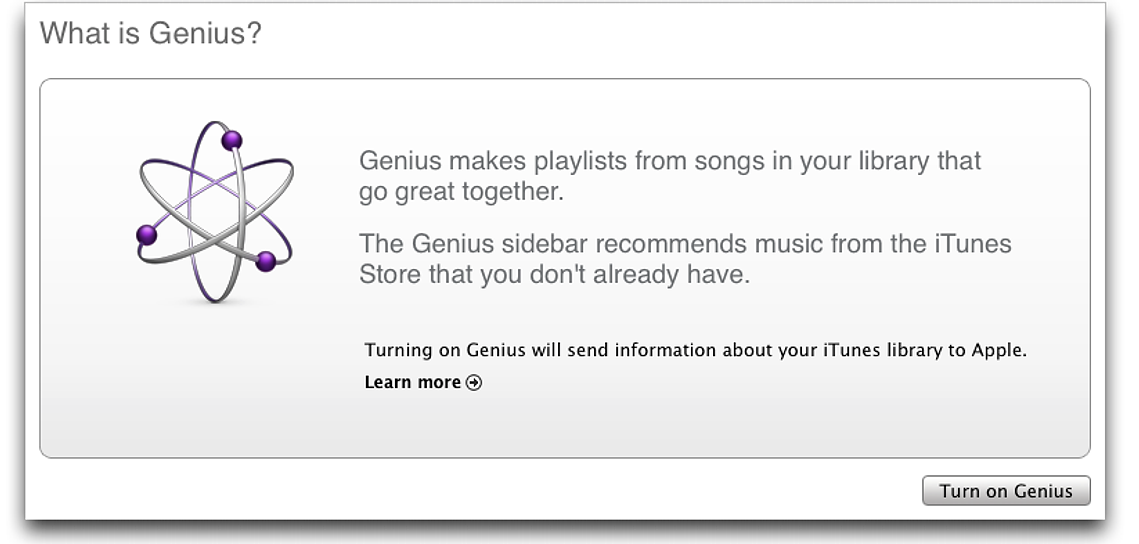1139x544 pixels.
Task: Click the "Genius makes playlists" paragraph
Action: coord(670,176)
